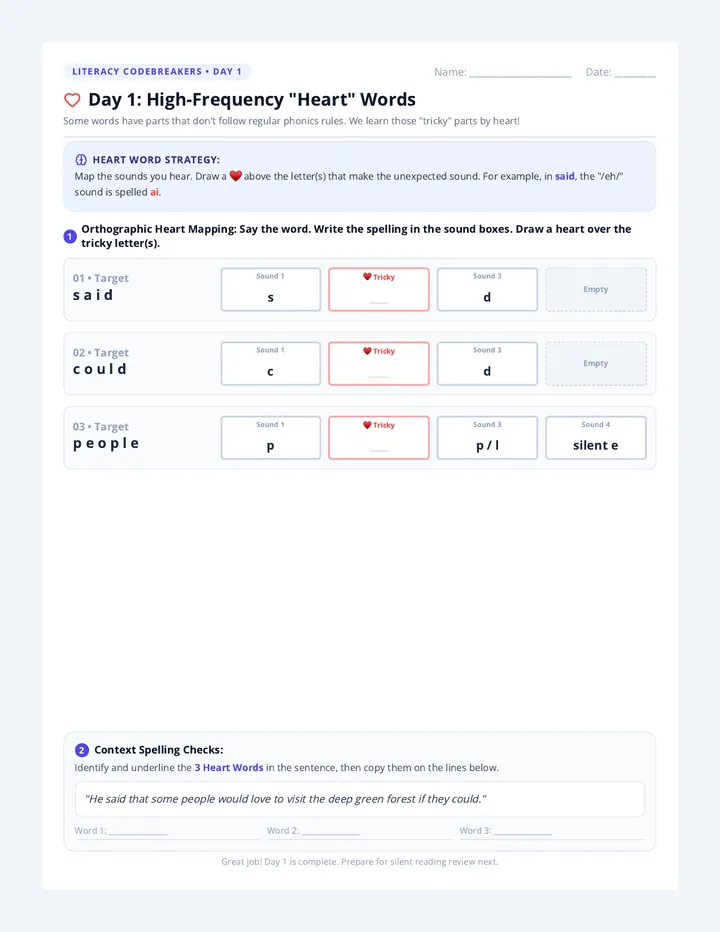The image size is (720, 932).
Task: Click the bold 'said' link in strategy box
Action: pos(564,176)
